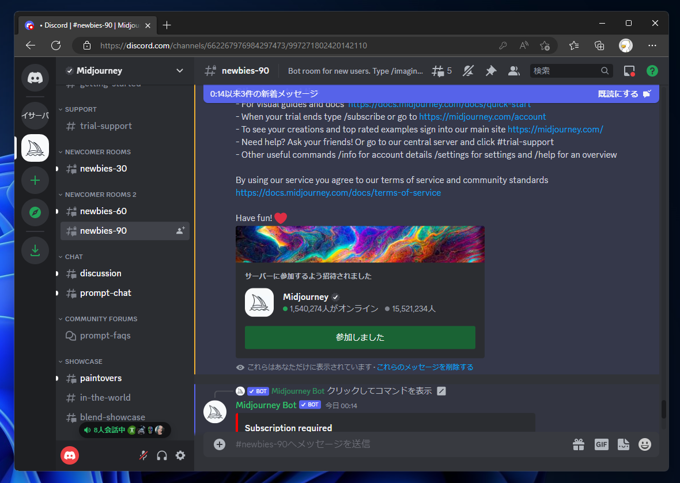Open the prompt-faqs forum
Screen dimensions: 680x483
point(125,336)
